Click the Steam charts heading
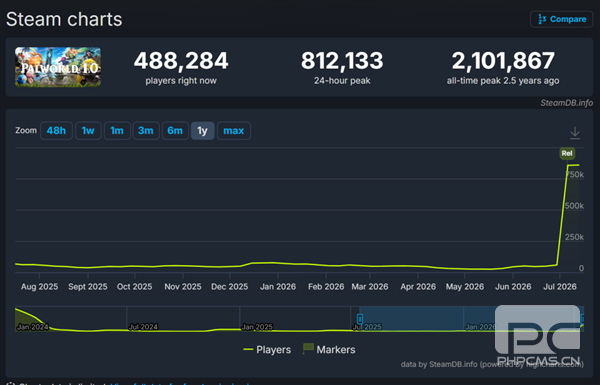The height and width of the screenshot is (385, 600). coord(64,20)
